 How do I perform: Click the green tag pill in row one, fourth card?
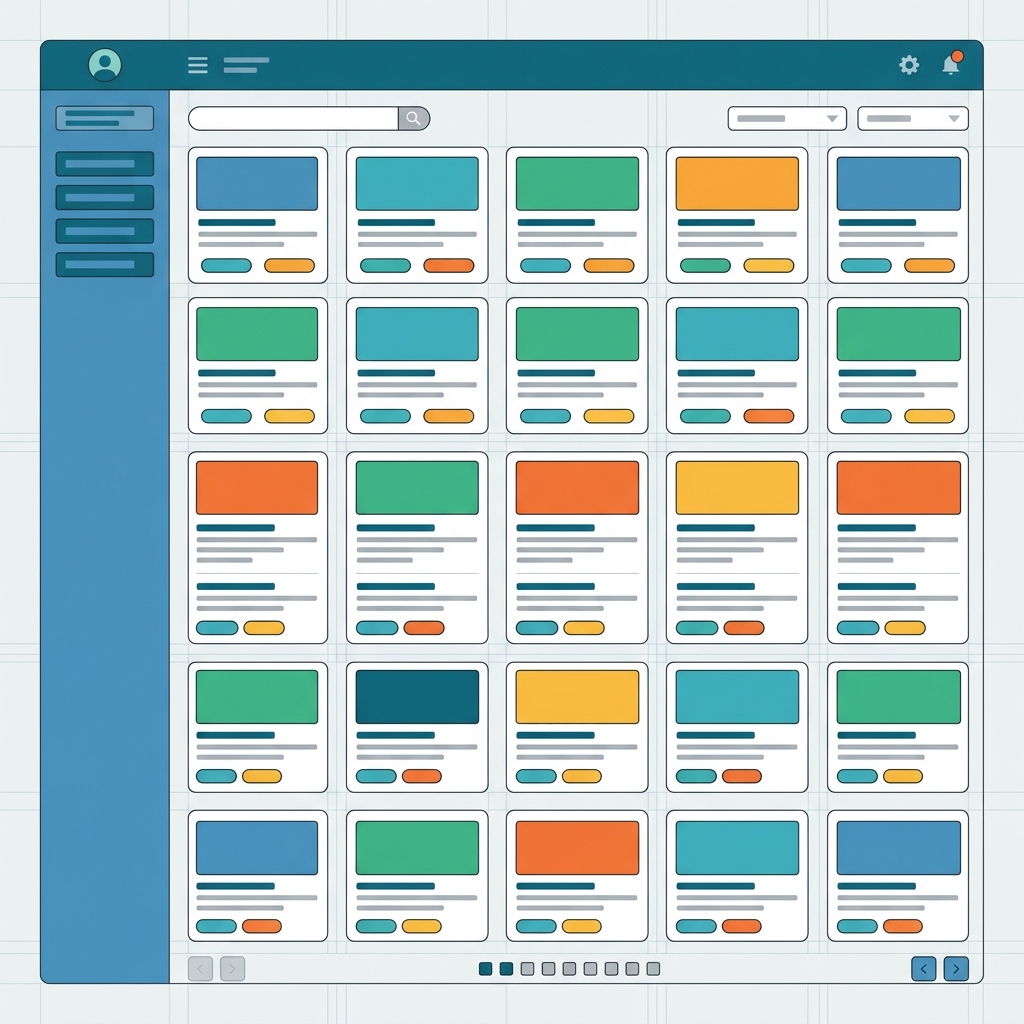click(x=705, y=265)
